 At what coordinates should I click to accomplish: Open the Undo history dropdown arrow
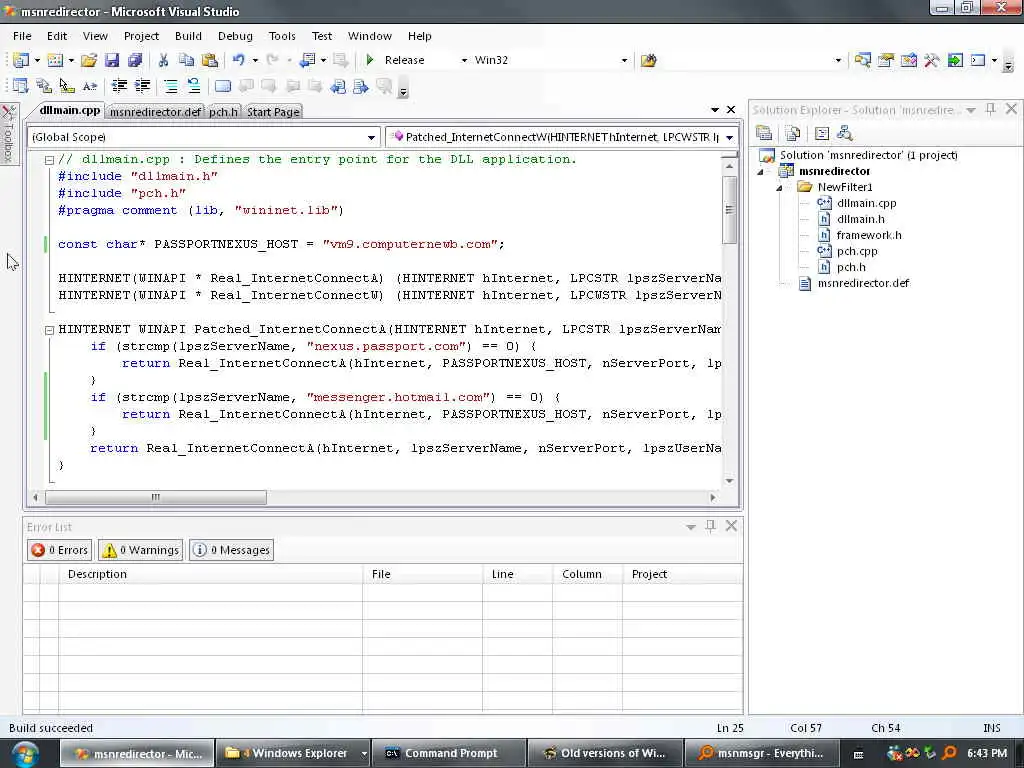click(255, 60)
